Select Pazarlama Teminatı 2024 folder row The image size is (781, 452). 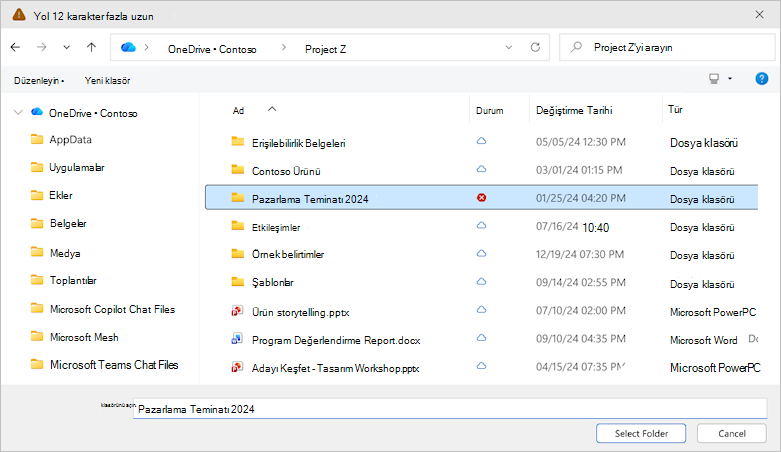click(x=482, y=198)
